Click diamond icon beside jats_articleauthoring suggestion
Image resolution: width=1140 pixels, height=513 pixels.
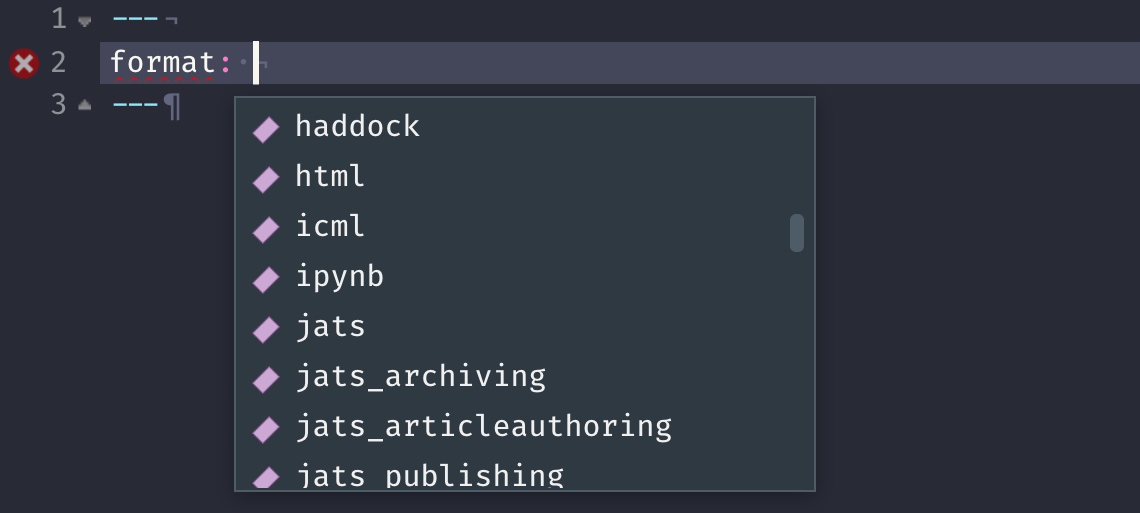266,429
